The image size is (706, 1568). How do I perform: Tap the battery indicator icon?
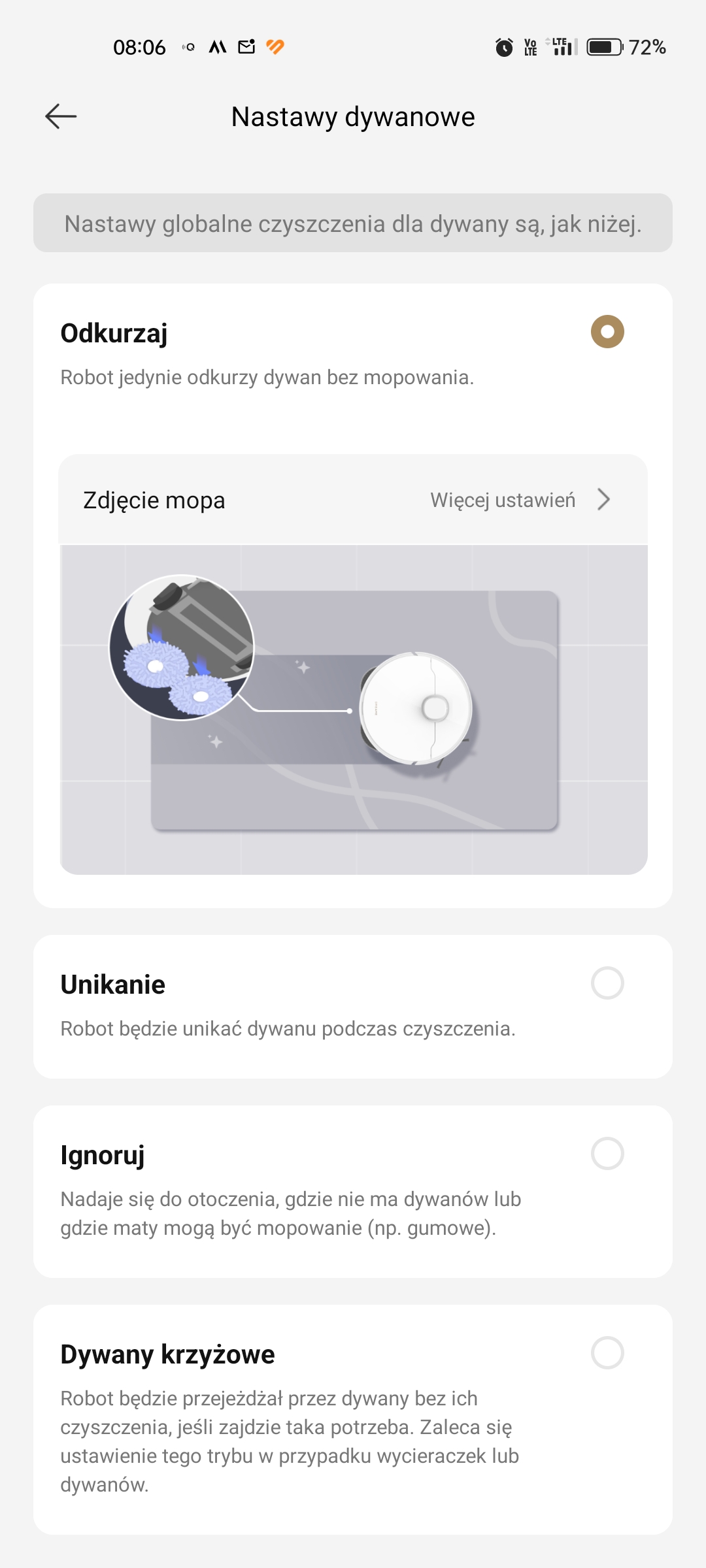click(x=605, y=47)
